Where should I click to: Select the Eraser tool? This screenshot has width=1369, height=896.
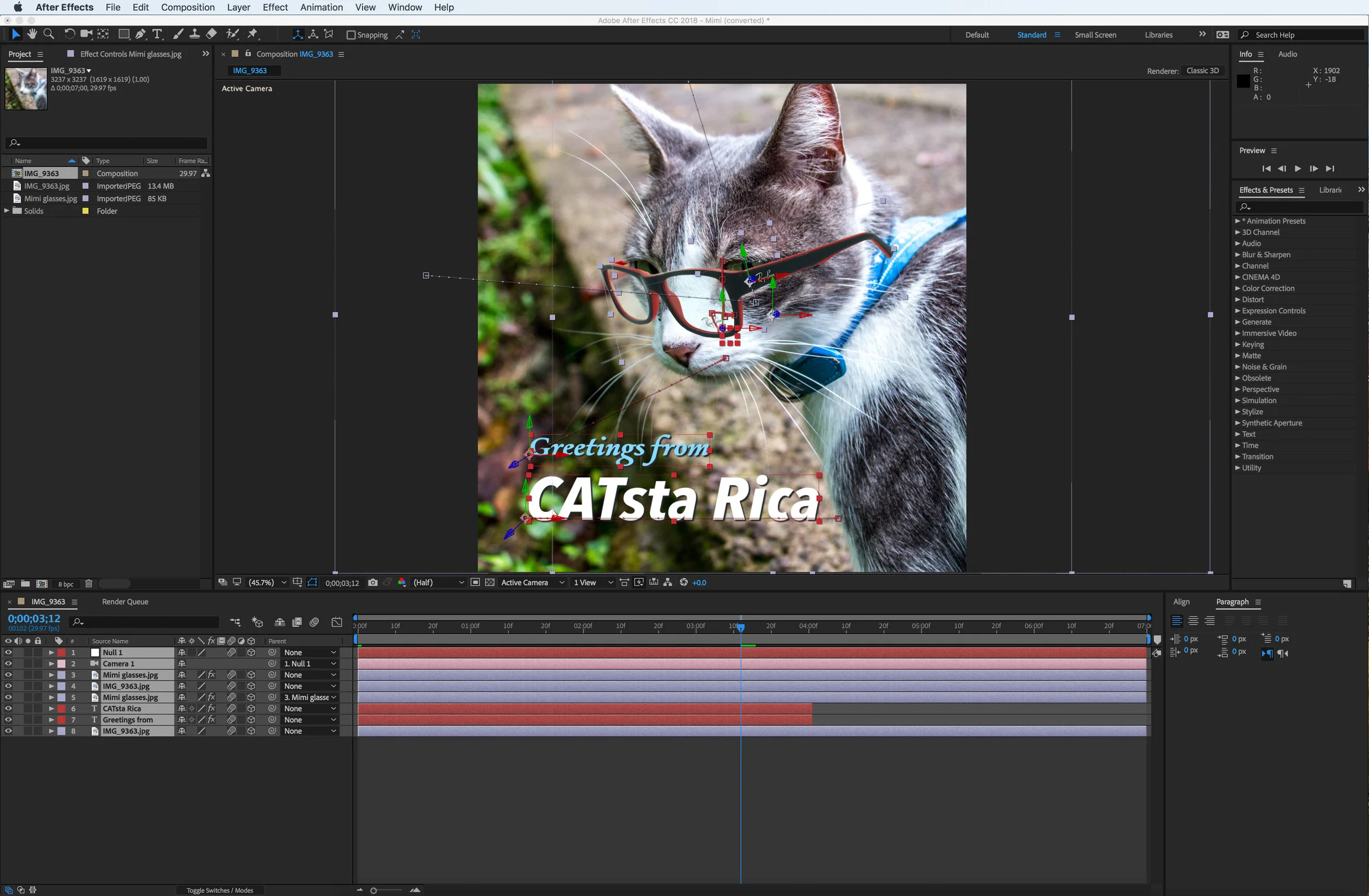point(212,34)
